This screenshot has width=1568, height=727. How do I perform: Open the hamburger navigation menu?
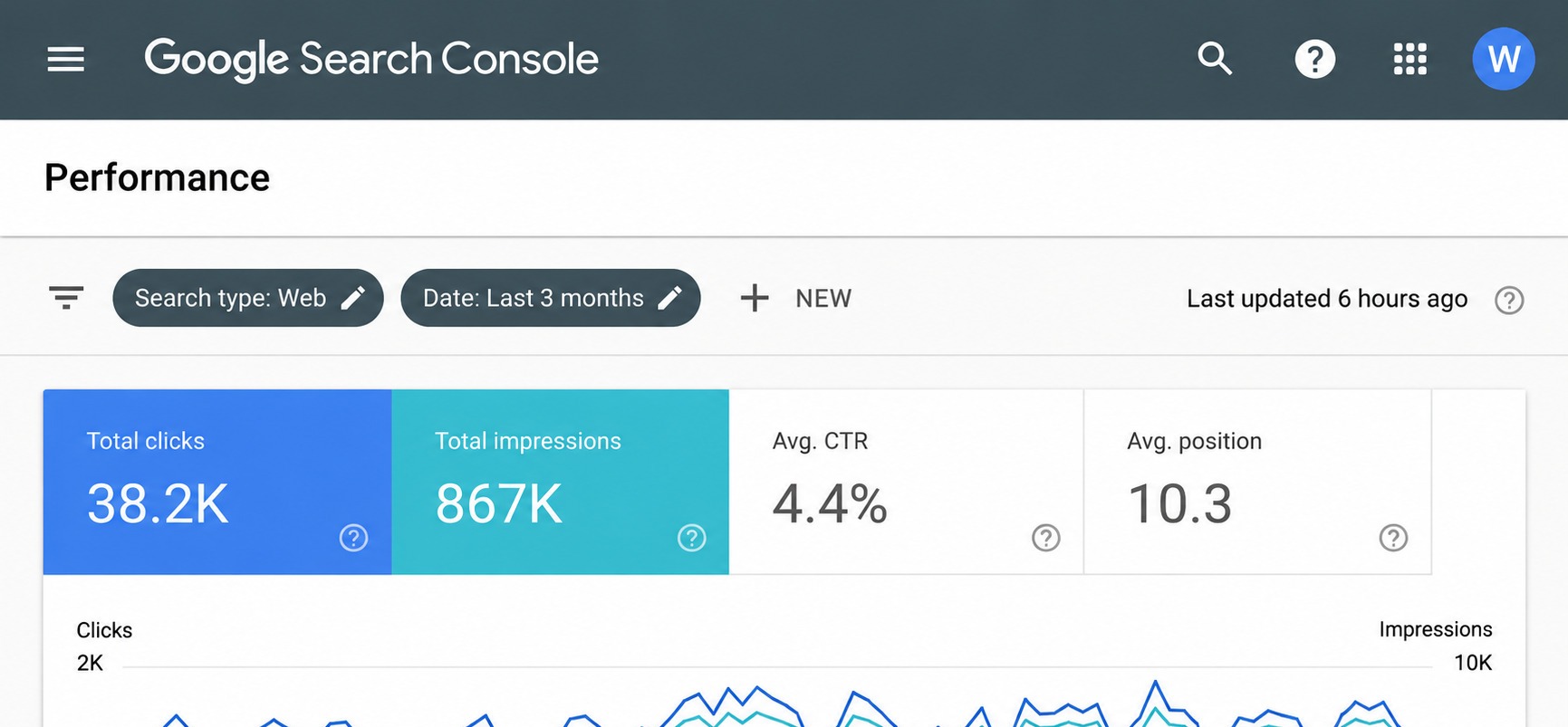pos(66,60)
